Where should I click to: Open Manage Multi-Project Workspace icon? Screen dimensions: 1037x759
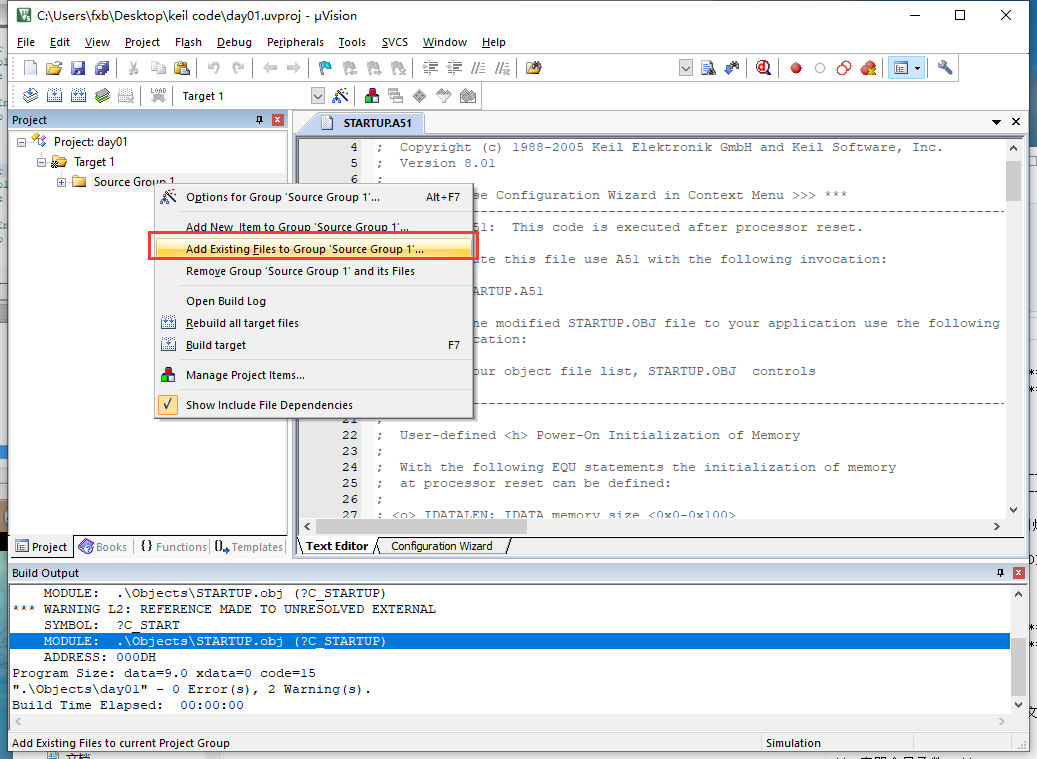point(395,96)
